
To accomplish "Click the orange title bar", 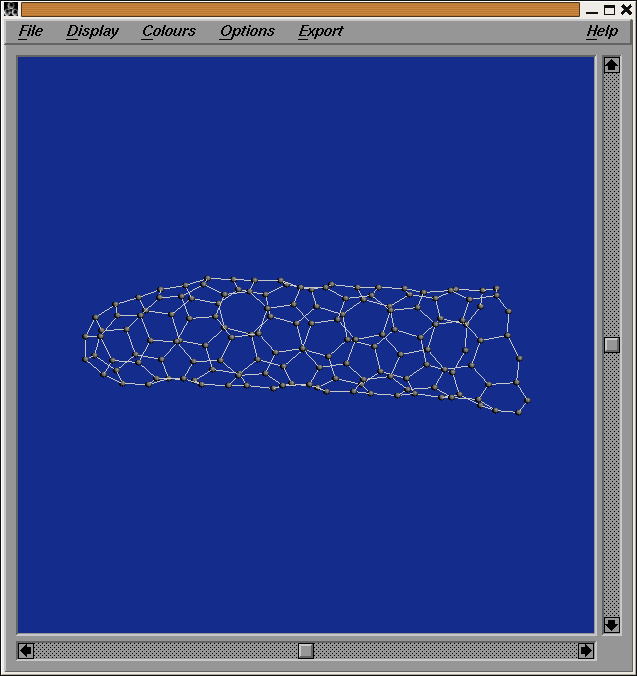I will (300, 9).
